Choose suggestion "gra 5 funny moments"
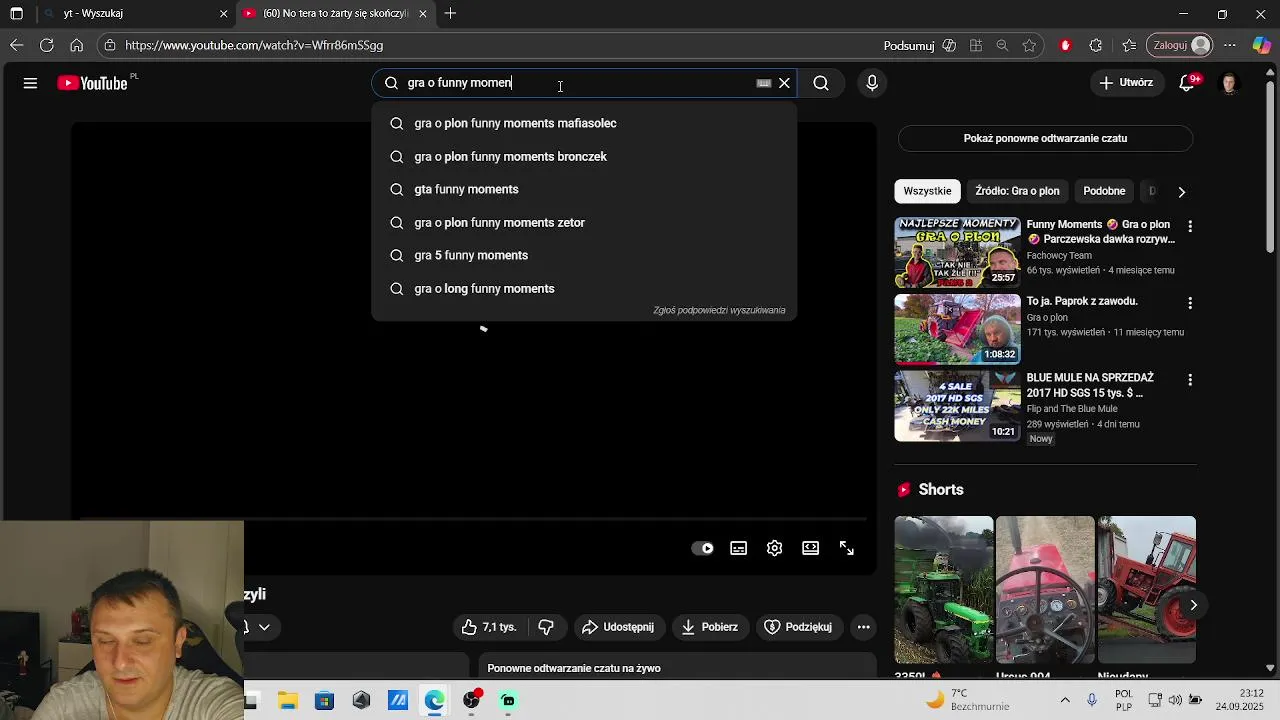The height and width of the screenshot is (720, 1280). coord(584,255)
